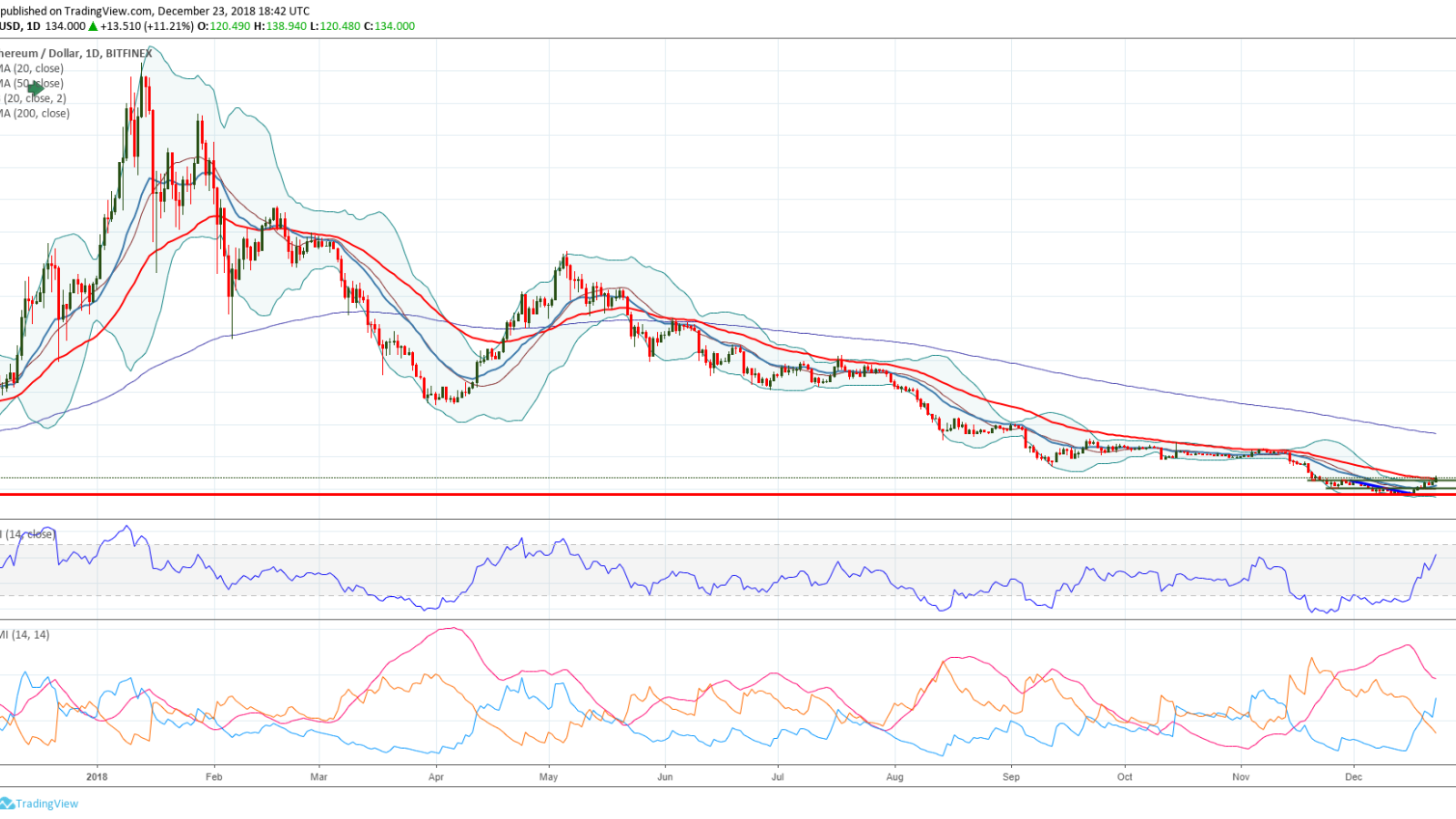Click the Jun label on the time axis

point(665,777)
